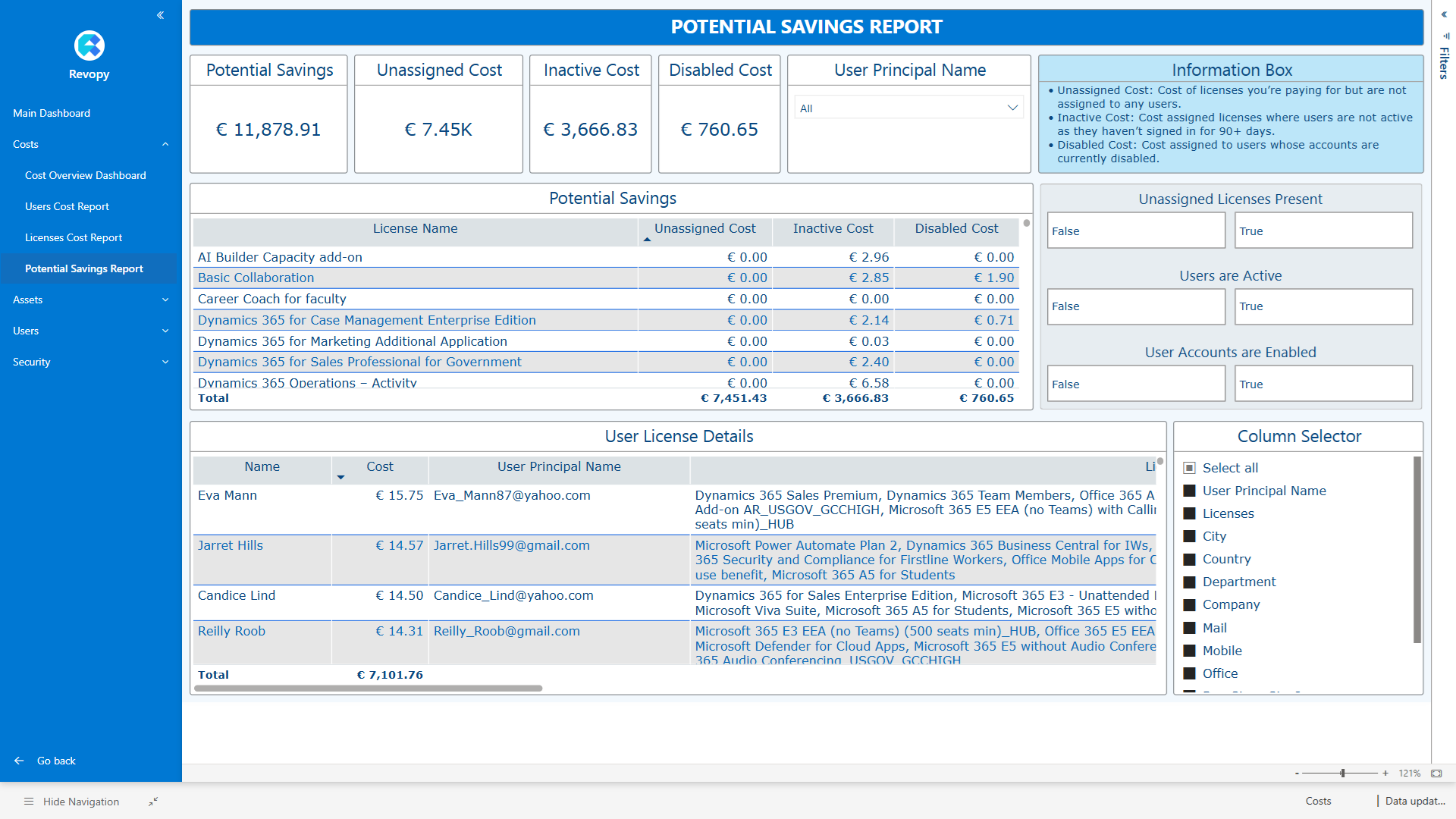The height and width of the screenshot is (819, 1456).
Task: Expand the Filters pane chevron icon
Action: coord(1444,14)
